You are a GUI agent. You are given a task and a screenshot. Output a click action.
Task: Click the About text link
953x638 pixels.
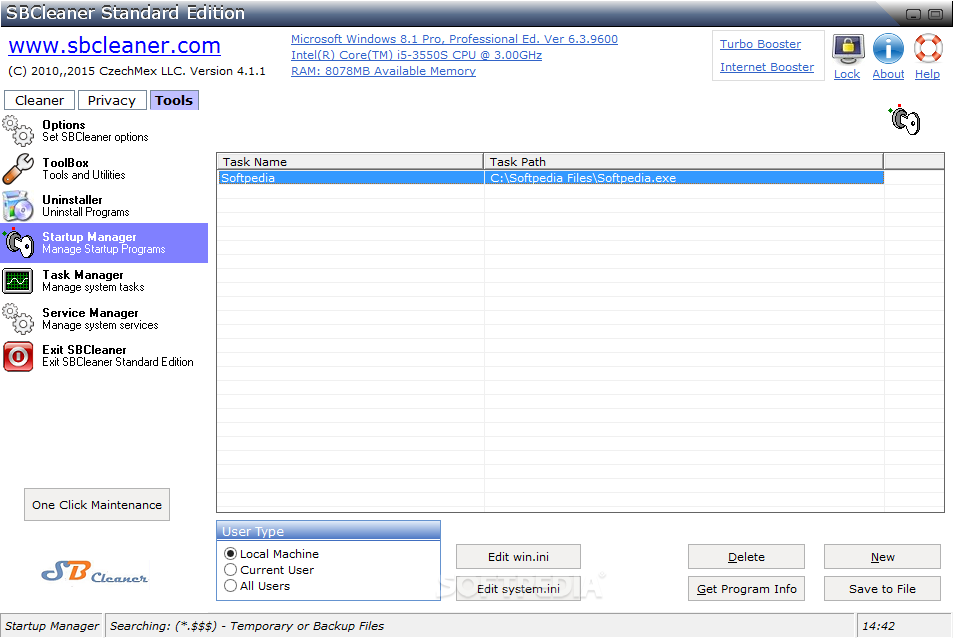pyautogui.click(x=888, y=74)
